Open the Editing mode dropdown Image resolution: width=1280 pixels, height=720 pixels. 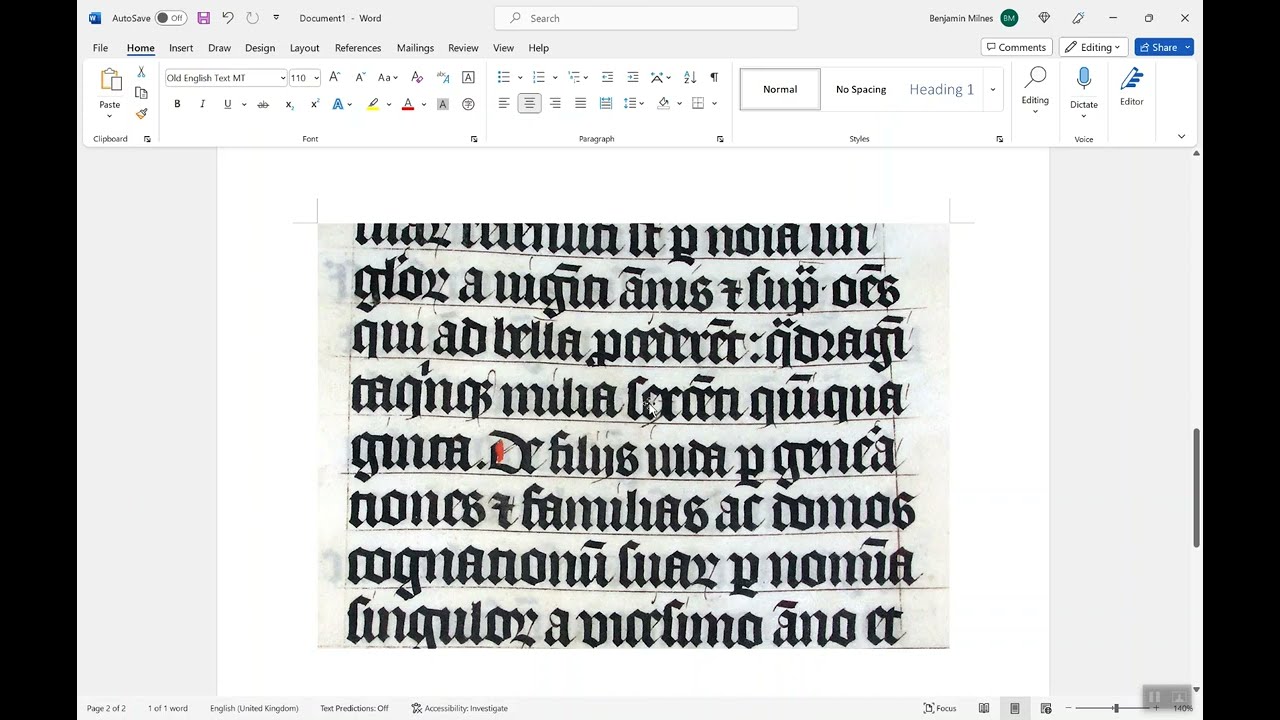pos(1094,47)
